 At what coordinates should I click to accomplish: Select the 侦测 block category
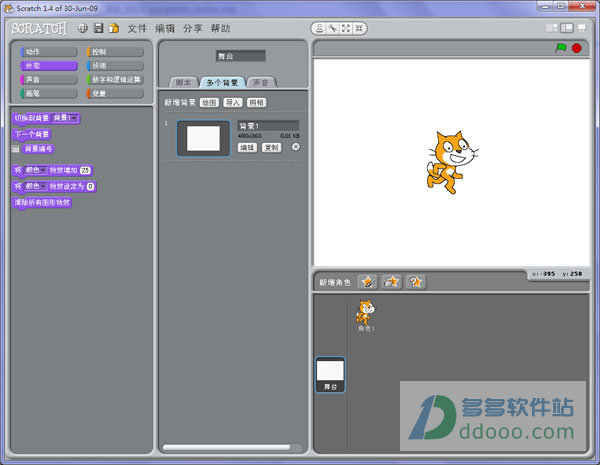pos(115,66)
